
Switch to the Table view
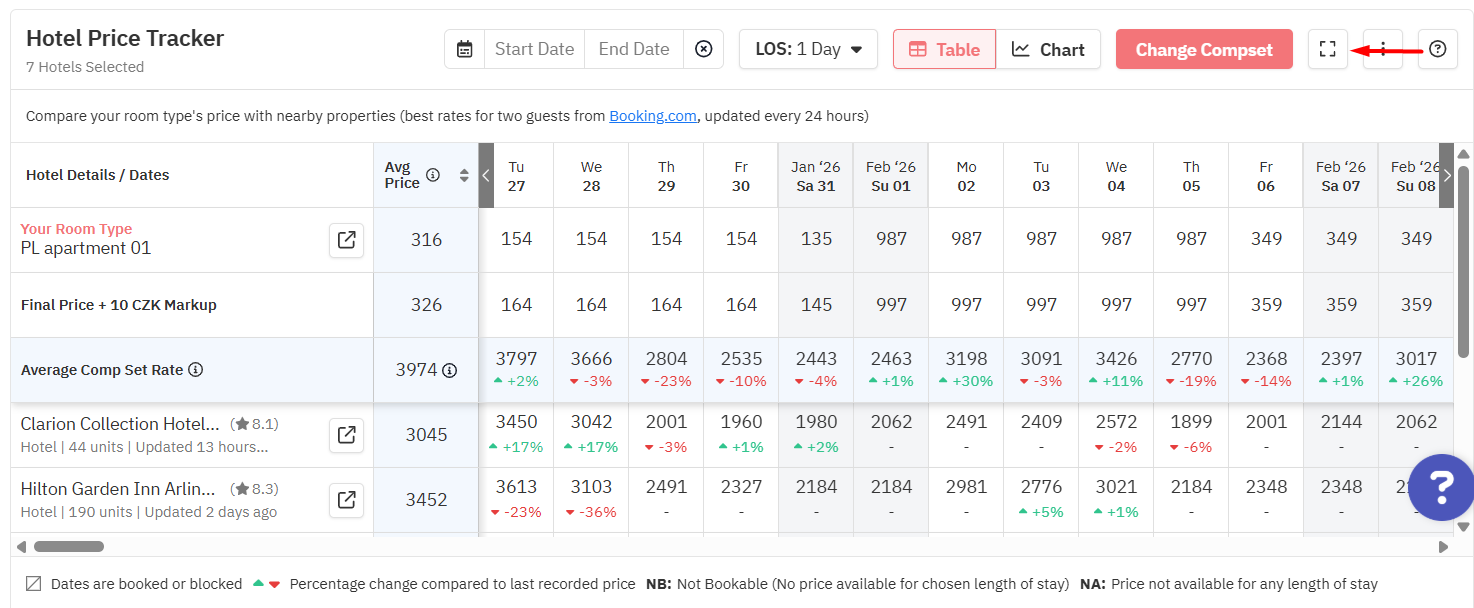pyautogui.click(x=944, y=49)
